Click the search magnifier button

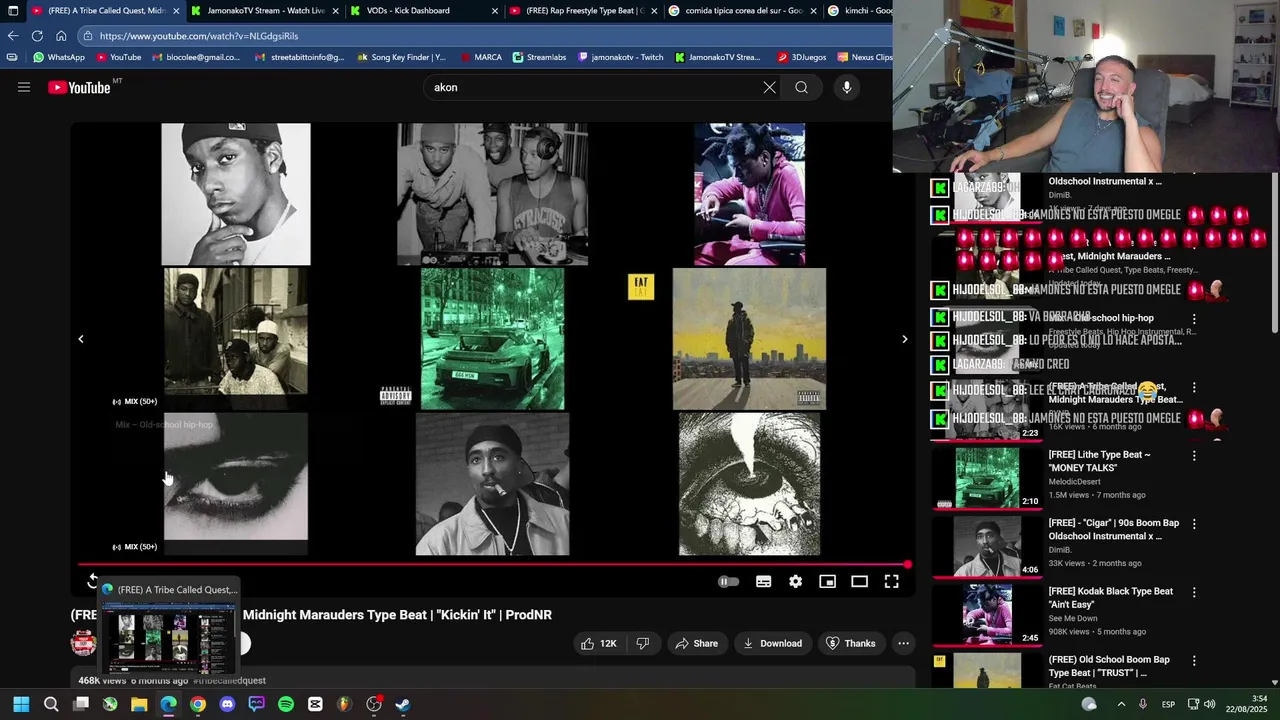[x=801, y=87]
